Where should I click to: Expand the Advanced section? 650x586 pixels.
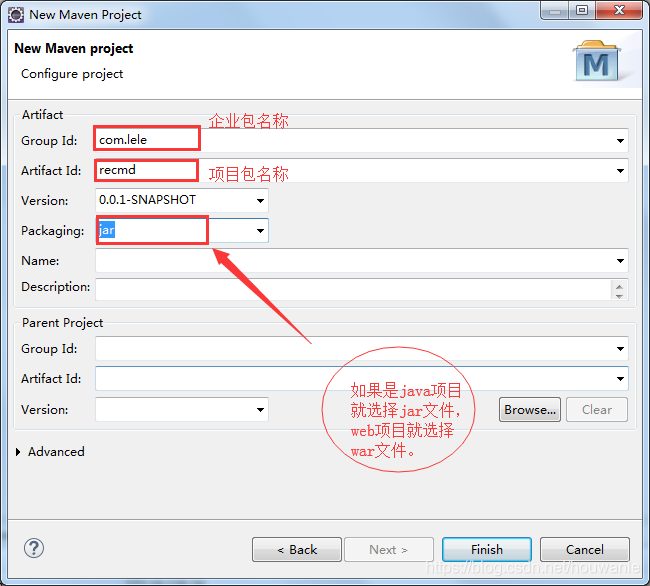18,452
